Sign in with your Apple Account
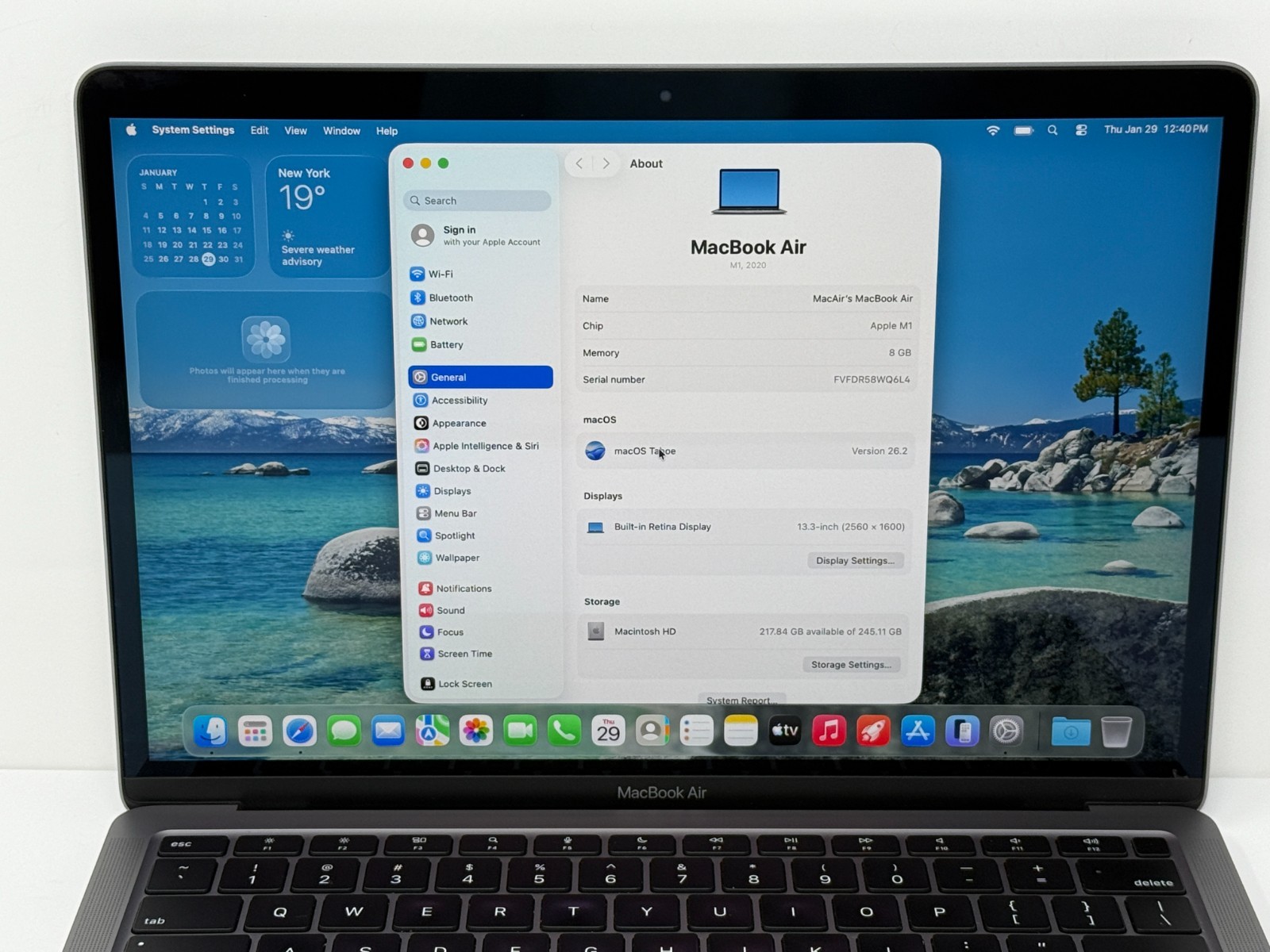This screenshot has height=952, width=1270. [476, 235]
